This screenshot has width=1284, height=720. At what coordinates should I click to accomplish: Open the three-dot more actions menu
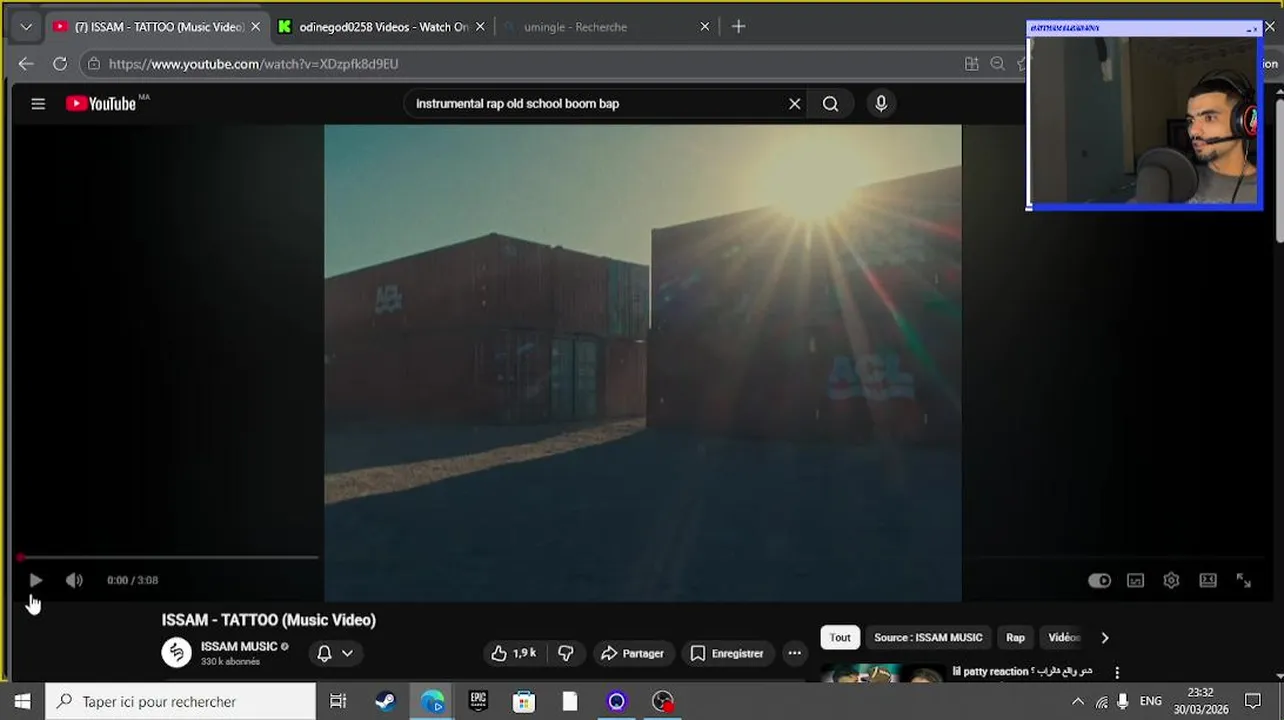[795, 653]
